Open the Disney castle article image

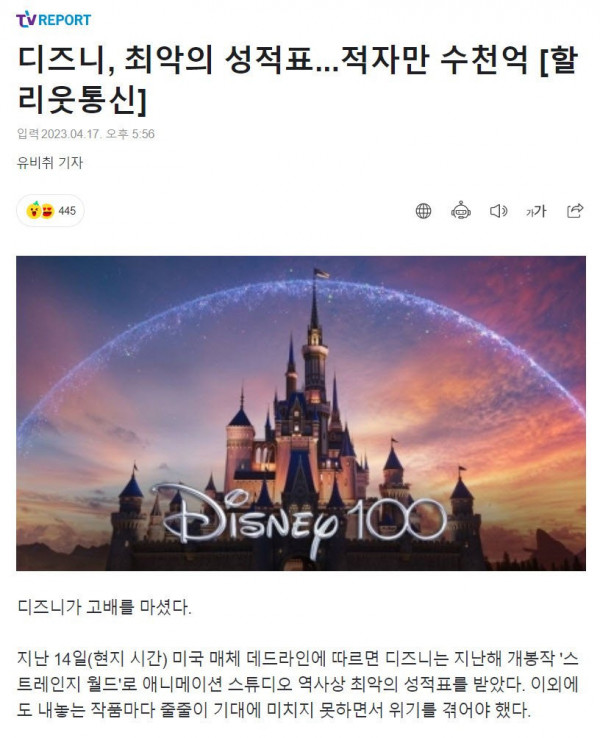point(301,413)
